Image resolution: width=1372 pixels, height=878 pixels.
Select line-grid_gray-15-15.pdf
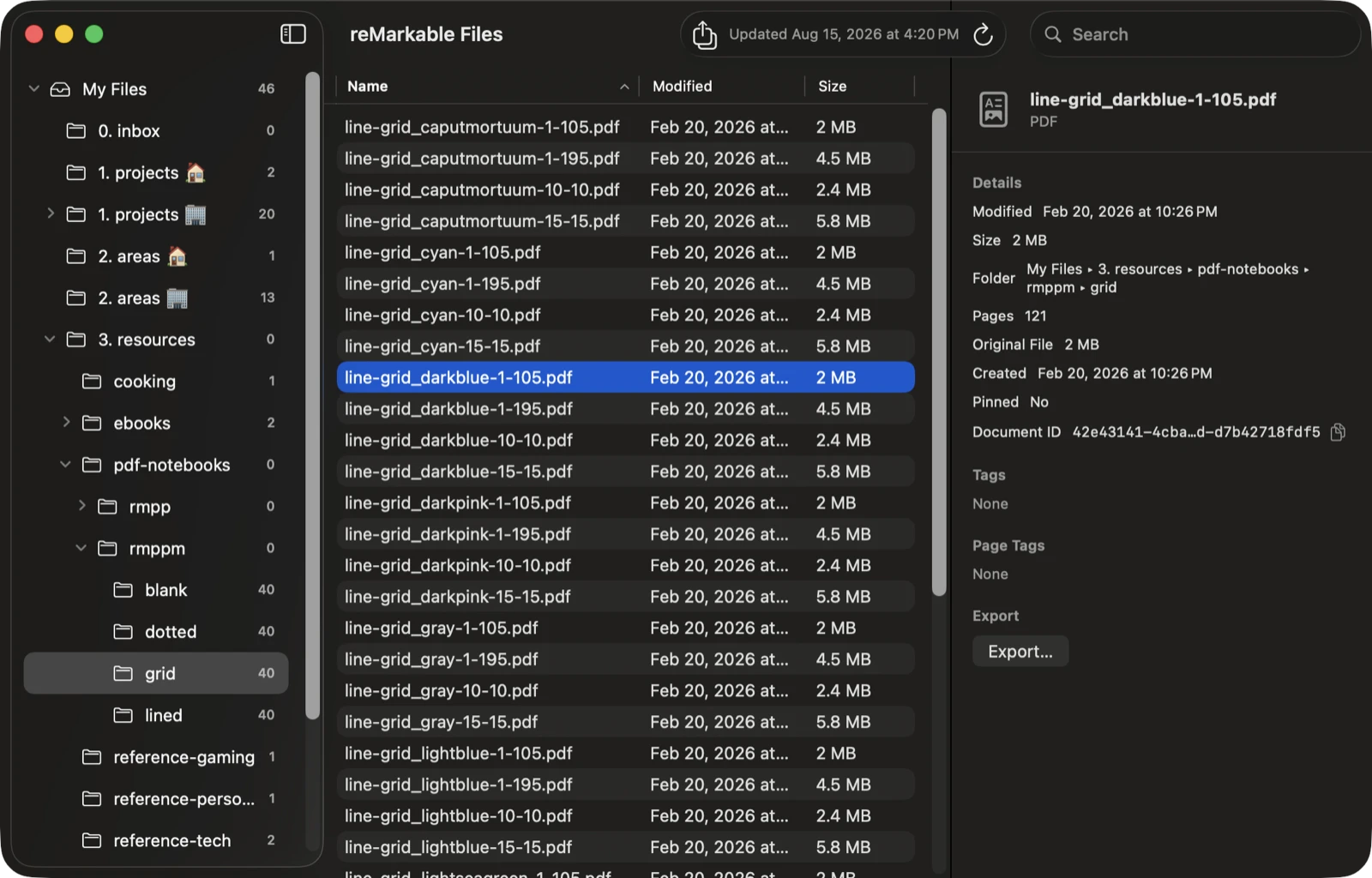coord(626,722)
